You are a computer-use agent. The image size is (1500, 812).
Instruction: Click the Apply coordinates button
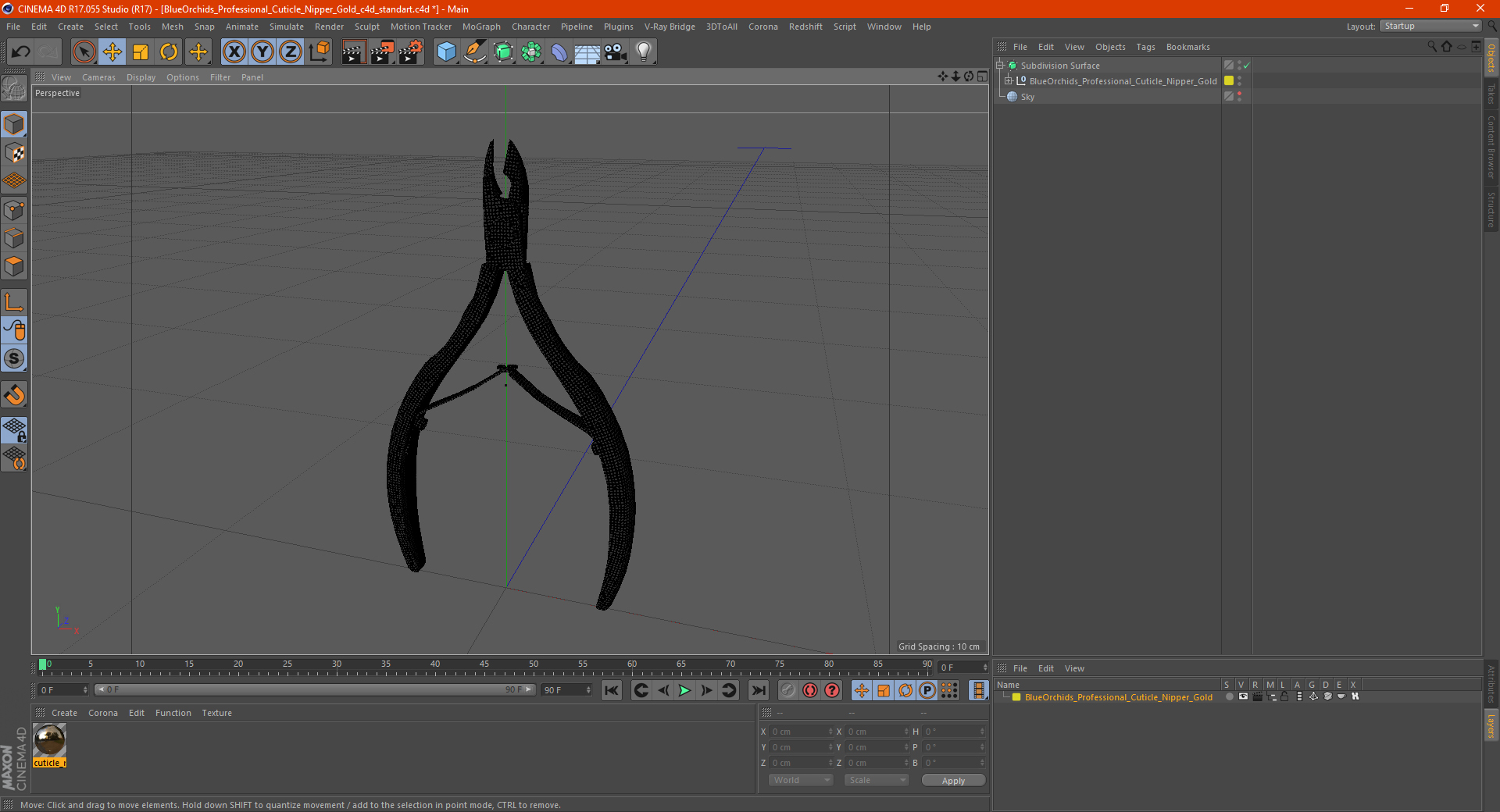click(953, 781)
